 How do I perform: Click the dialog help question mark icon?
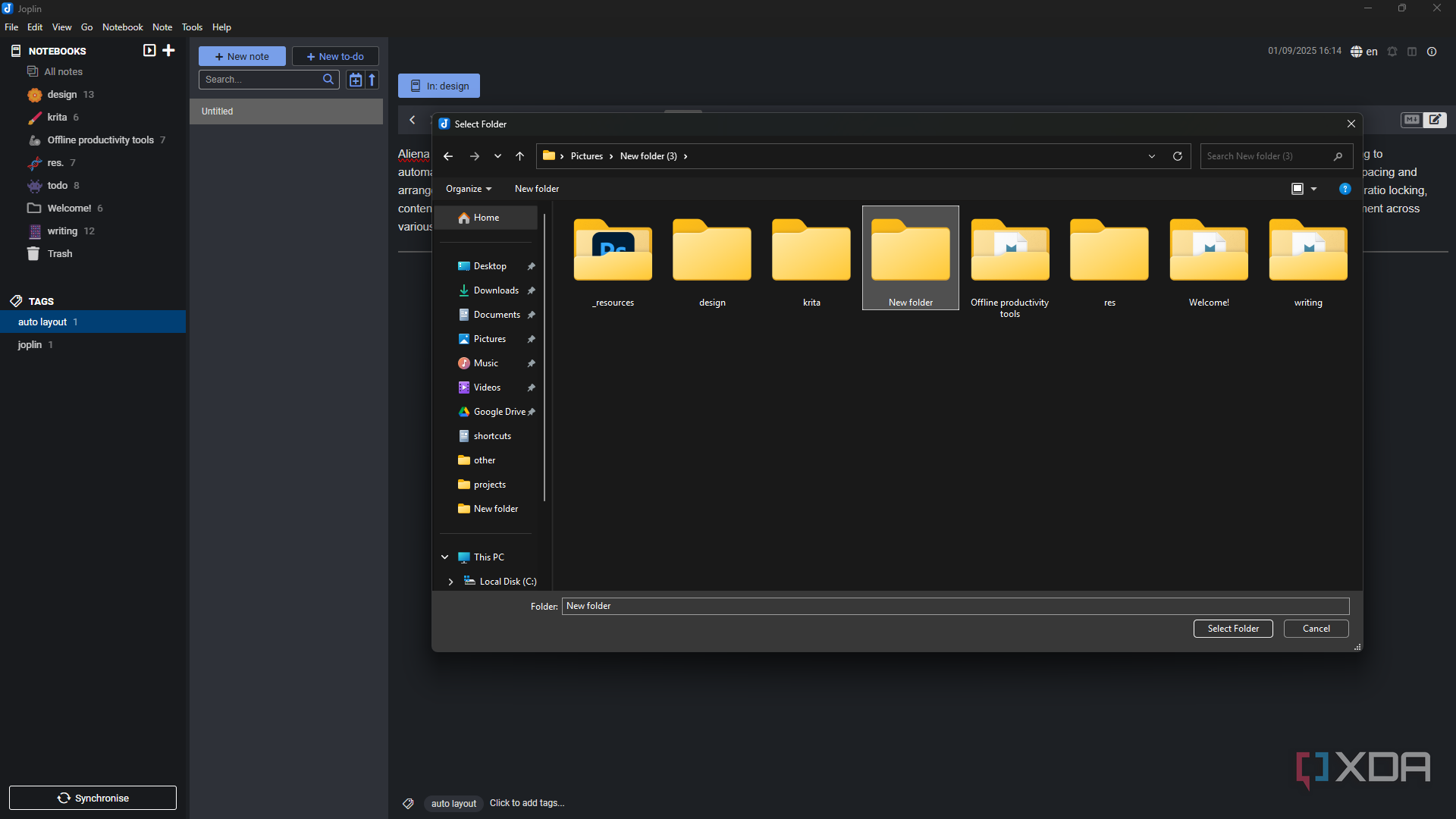tap(1345, 189)
